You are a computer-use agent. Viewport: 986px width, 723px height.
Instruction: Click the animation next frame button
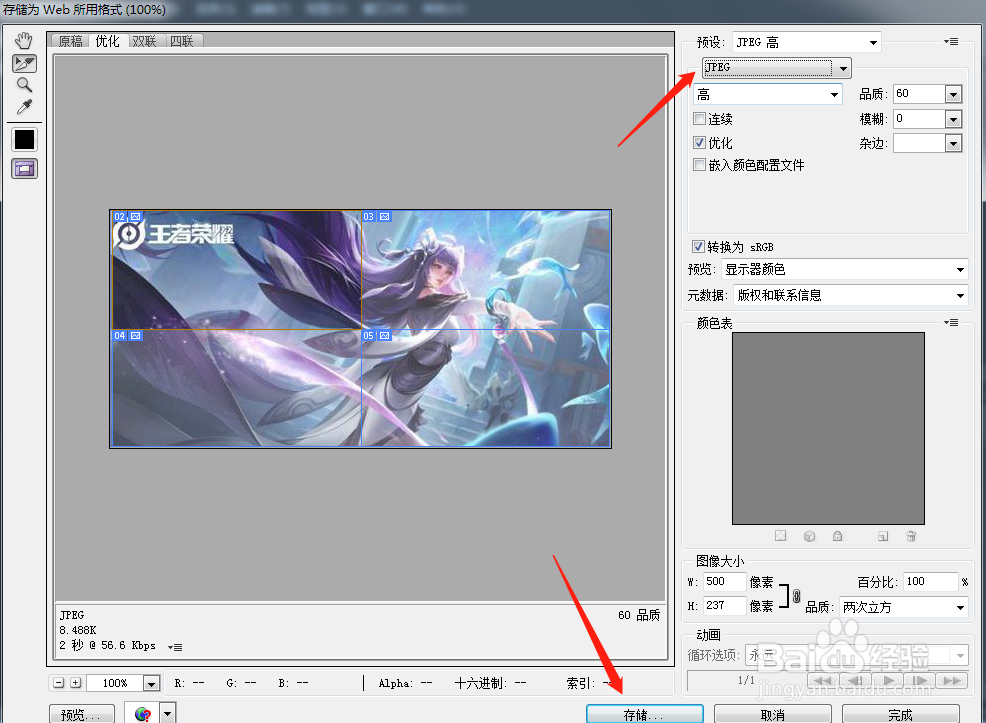click(919, 680)
